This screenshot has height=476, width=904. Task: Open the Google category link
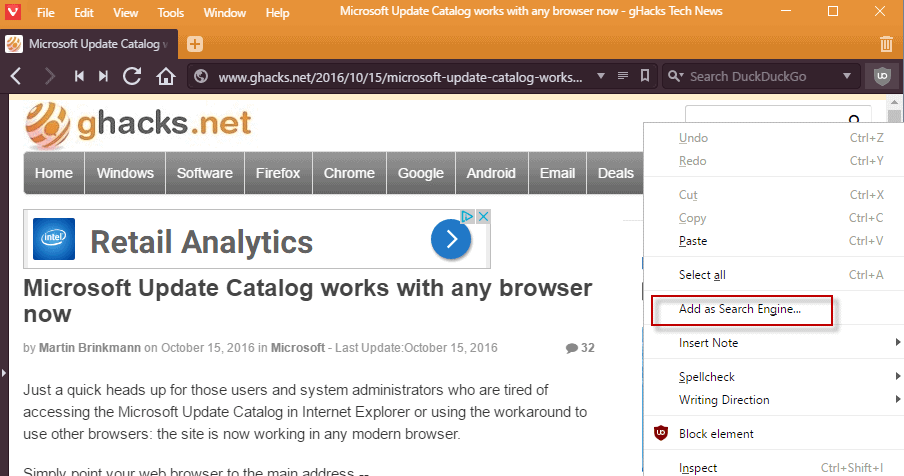(x=421, y=173)
